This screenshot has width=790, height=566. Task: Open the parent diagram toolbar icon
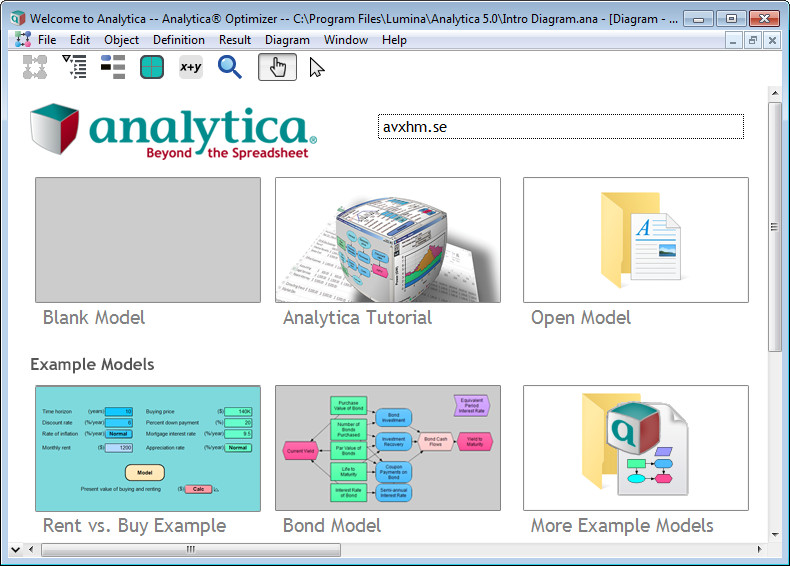coord(35,67)
